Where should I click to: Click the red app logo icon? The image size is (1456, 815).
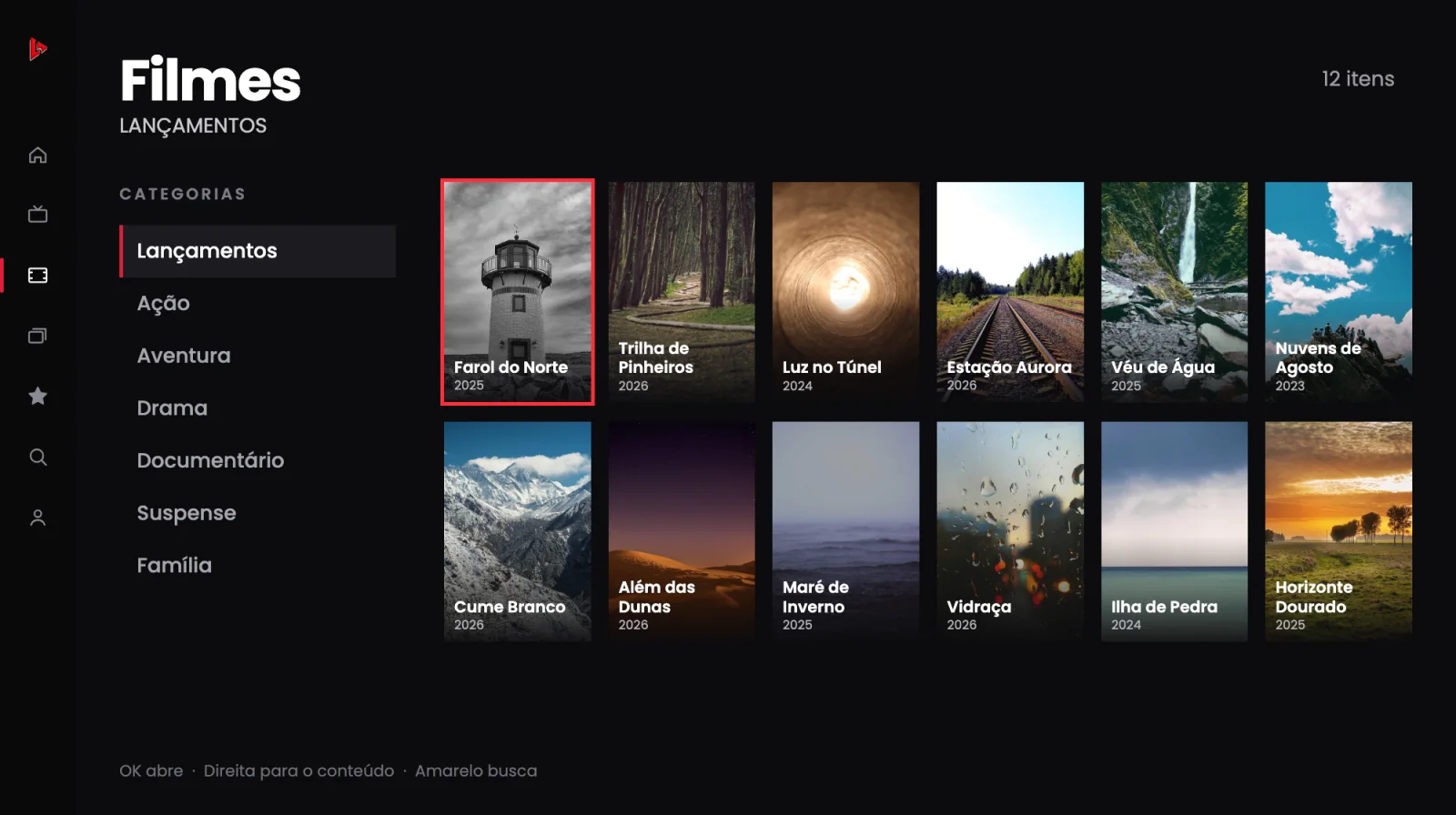[37, 49]
